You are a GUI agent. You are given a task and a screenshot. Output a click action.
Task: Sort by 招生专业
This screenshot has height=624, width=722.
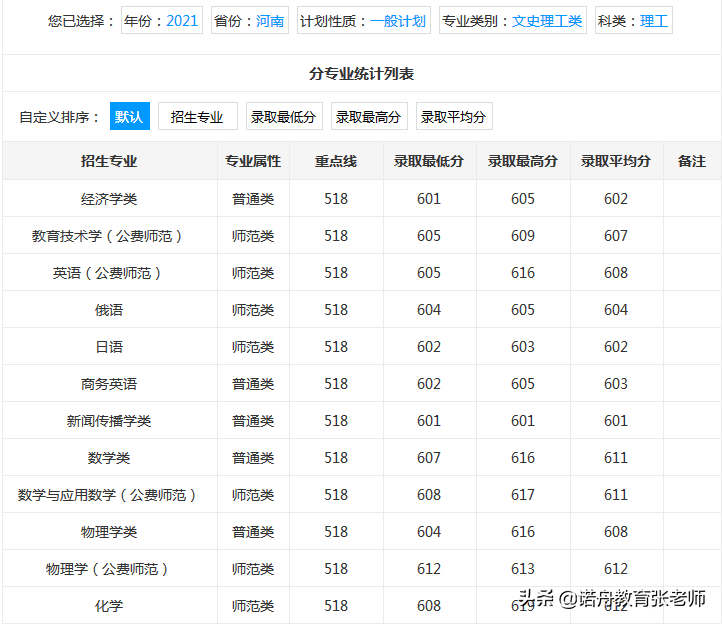198,116
